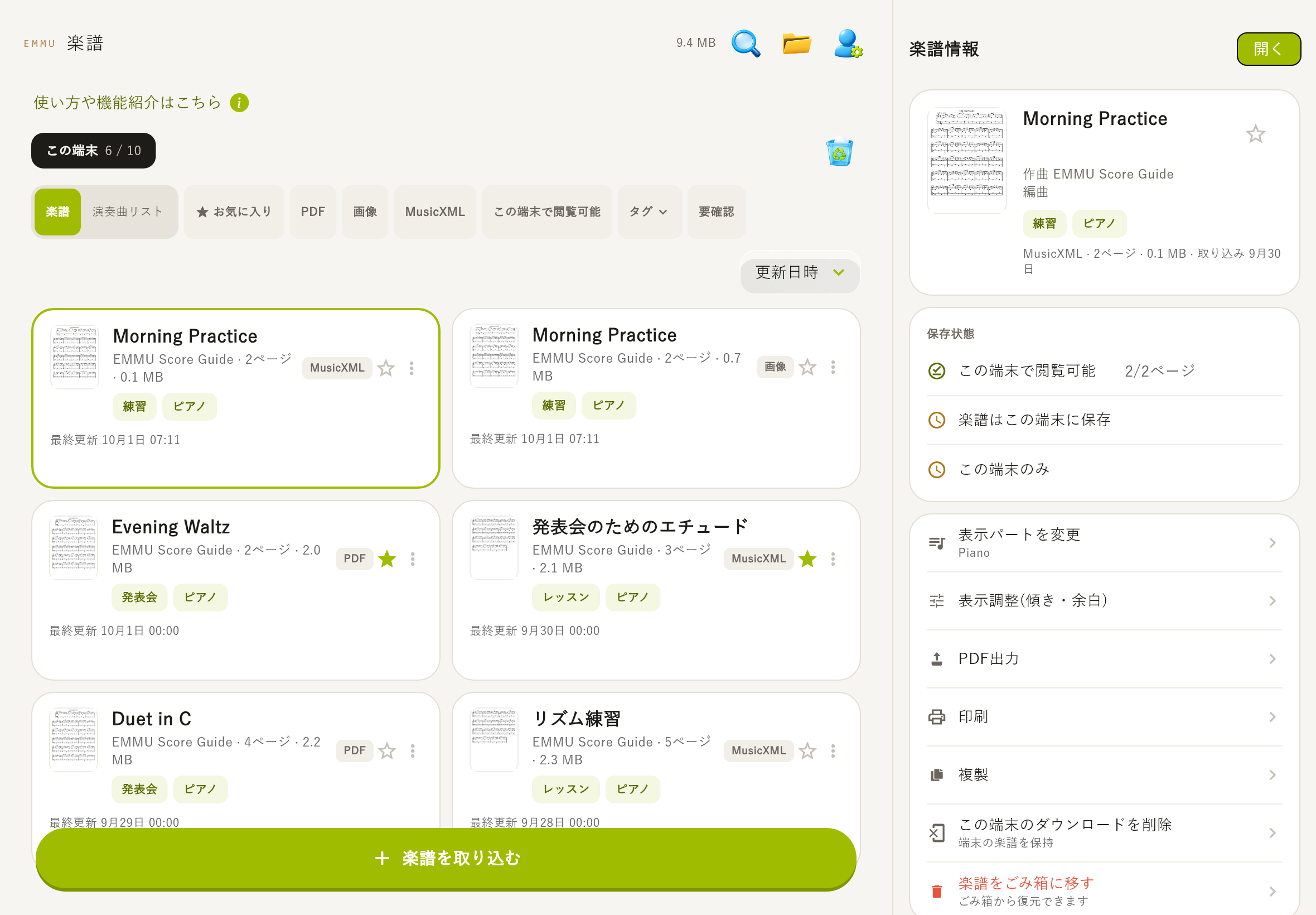Click the green info icon beside usage guide
This screenshot has height=915, width=1316.
(239, 103)
